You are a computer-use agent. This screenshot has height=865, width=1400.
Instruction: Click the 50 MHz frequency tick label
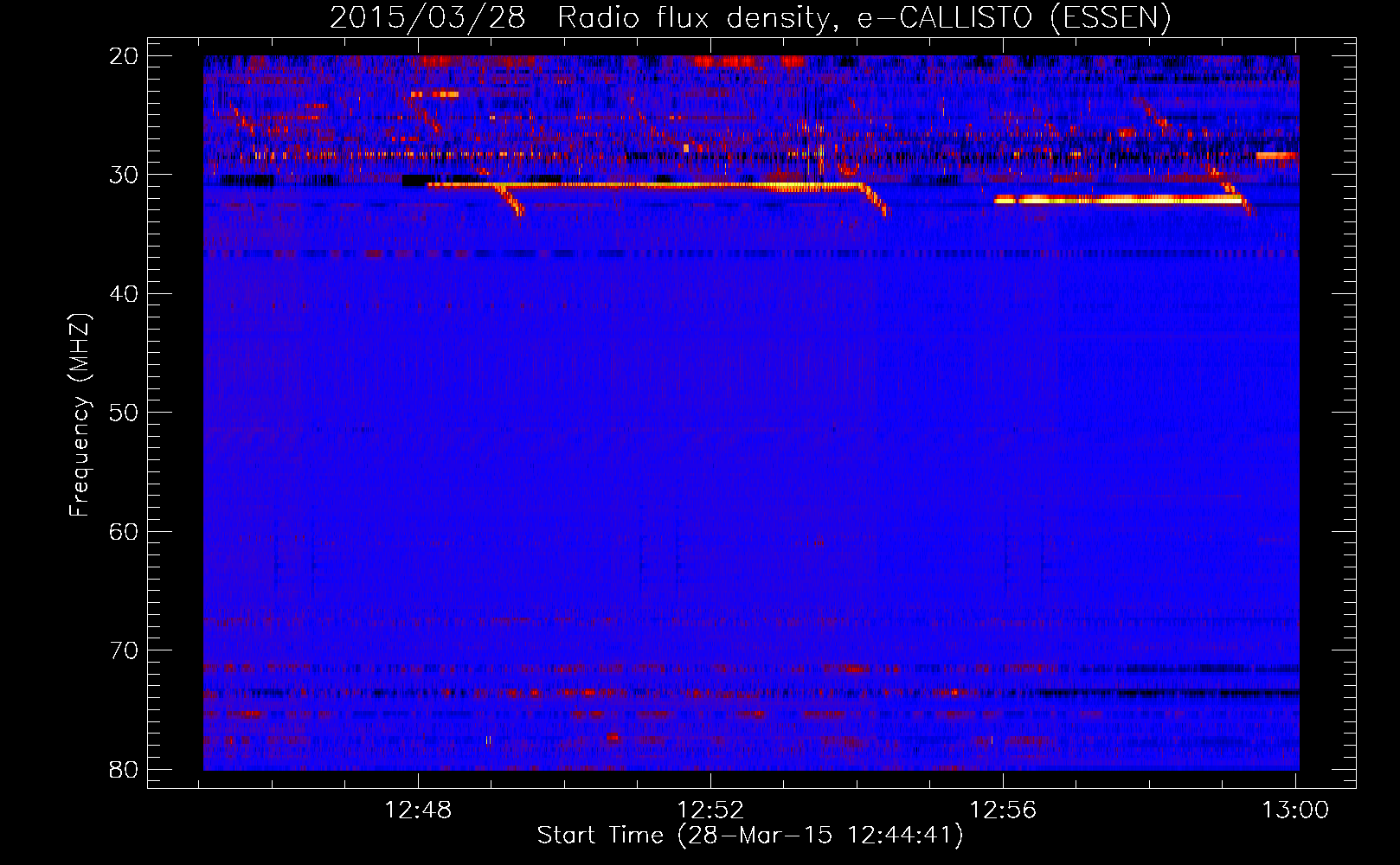[124, 413]
